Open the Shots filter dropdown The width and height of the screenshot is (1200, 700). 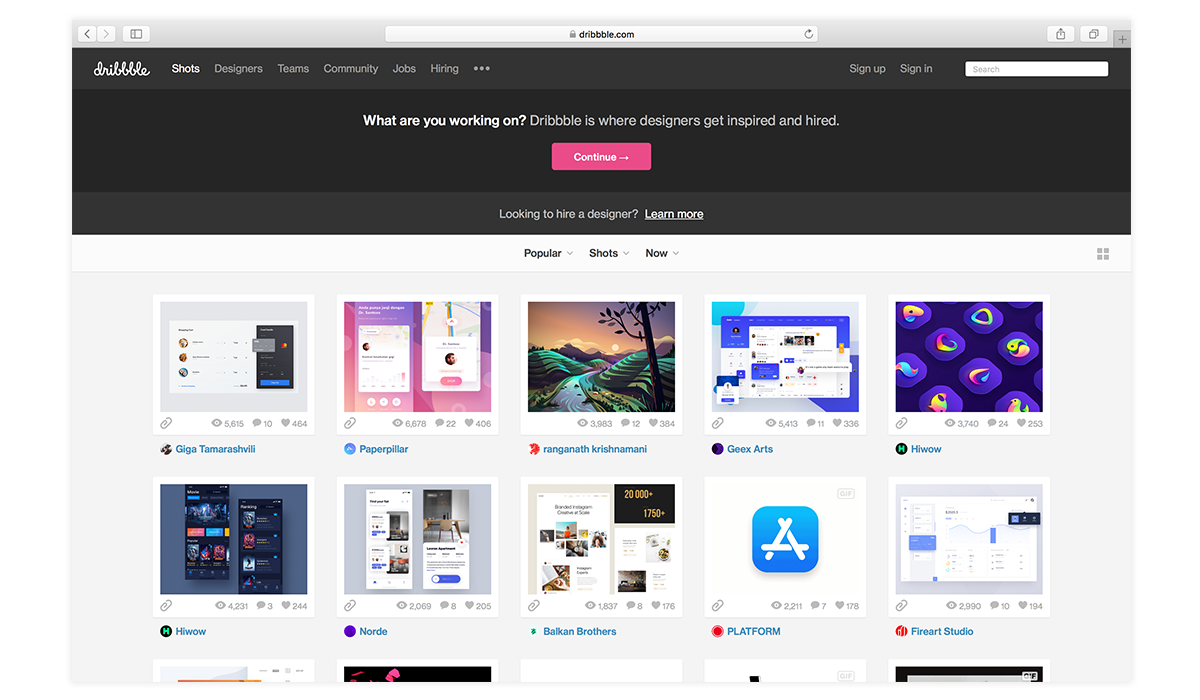pyautogui.click(x=609, y=254)
